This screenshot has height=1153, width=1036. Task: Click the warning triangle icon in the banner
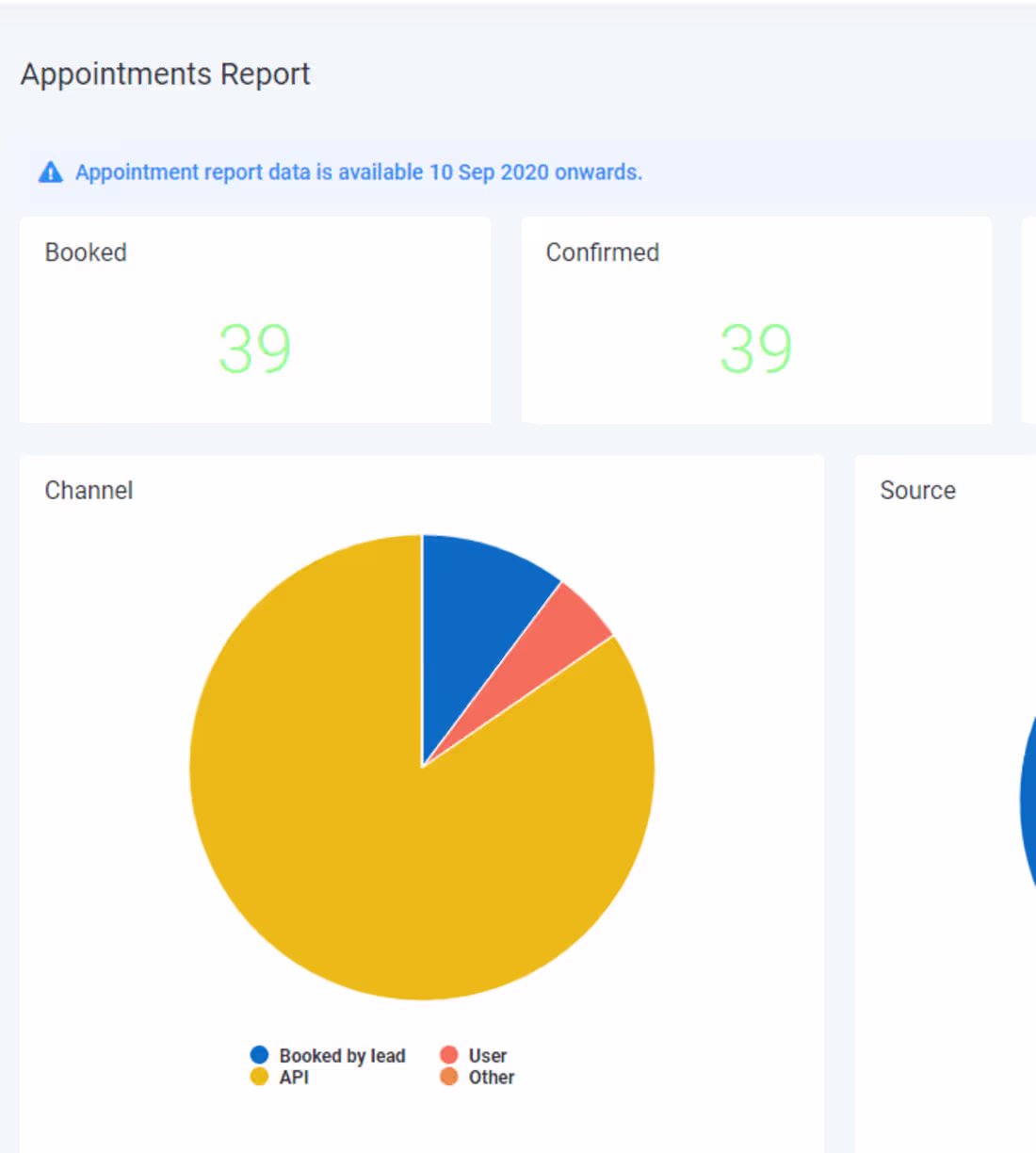click(x=51, y=171)
